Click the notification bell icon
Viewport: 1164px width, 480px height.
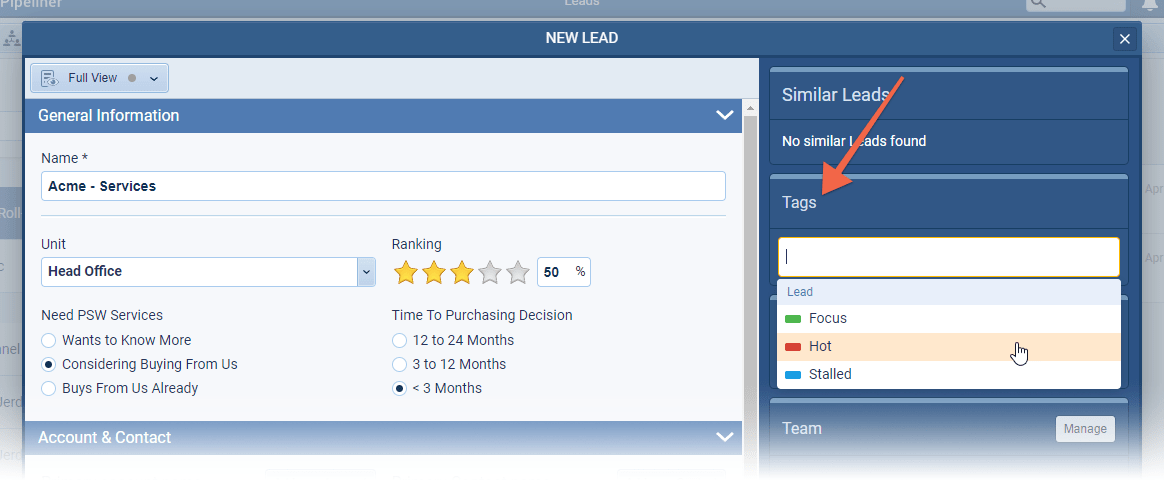(x=1150, y=5)
